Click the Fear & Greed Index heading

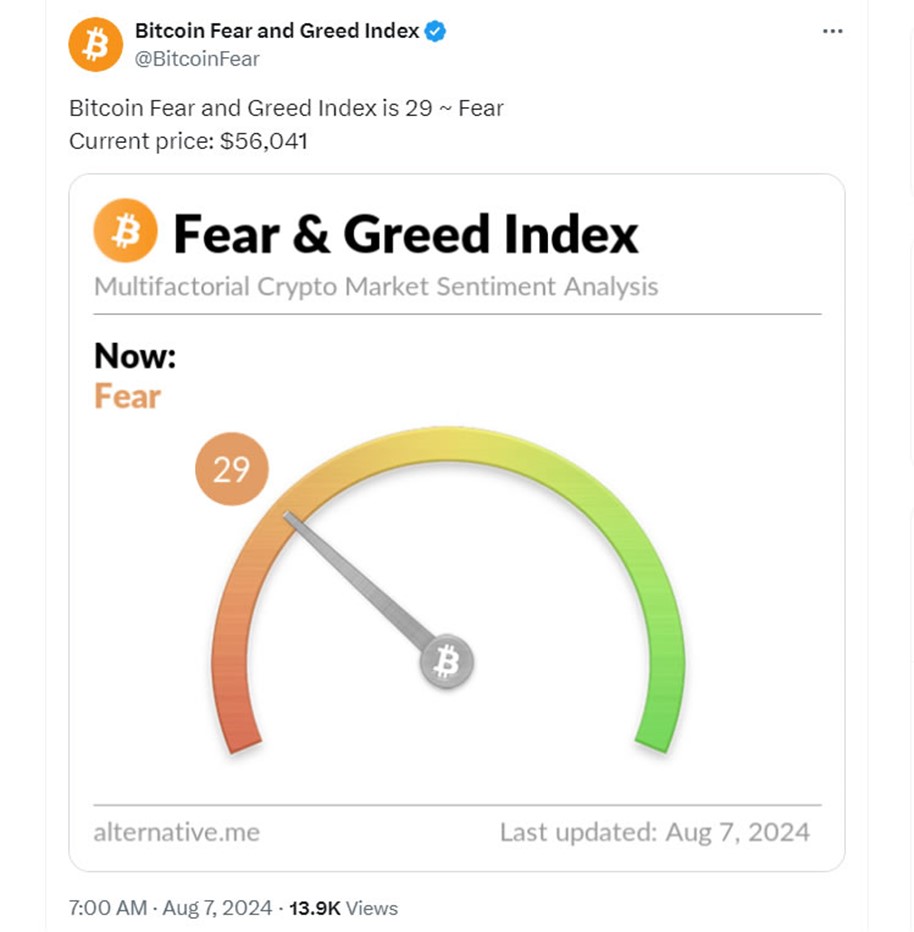pyautogui.click(x=406, y=234)
